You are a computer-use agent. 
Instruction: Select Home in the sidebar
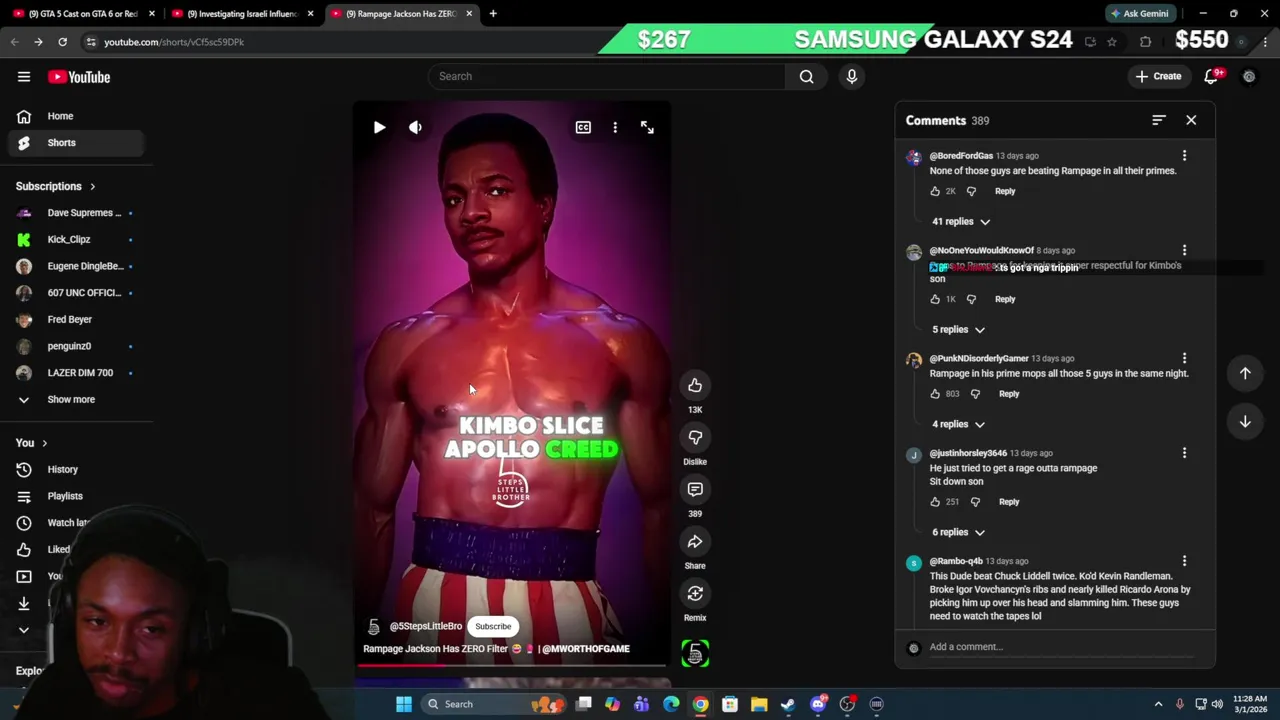tap(76, 116)
